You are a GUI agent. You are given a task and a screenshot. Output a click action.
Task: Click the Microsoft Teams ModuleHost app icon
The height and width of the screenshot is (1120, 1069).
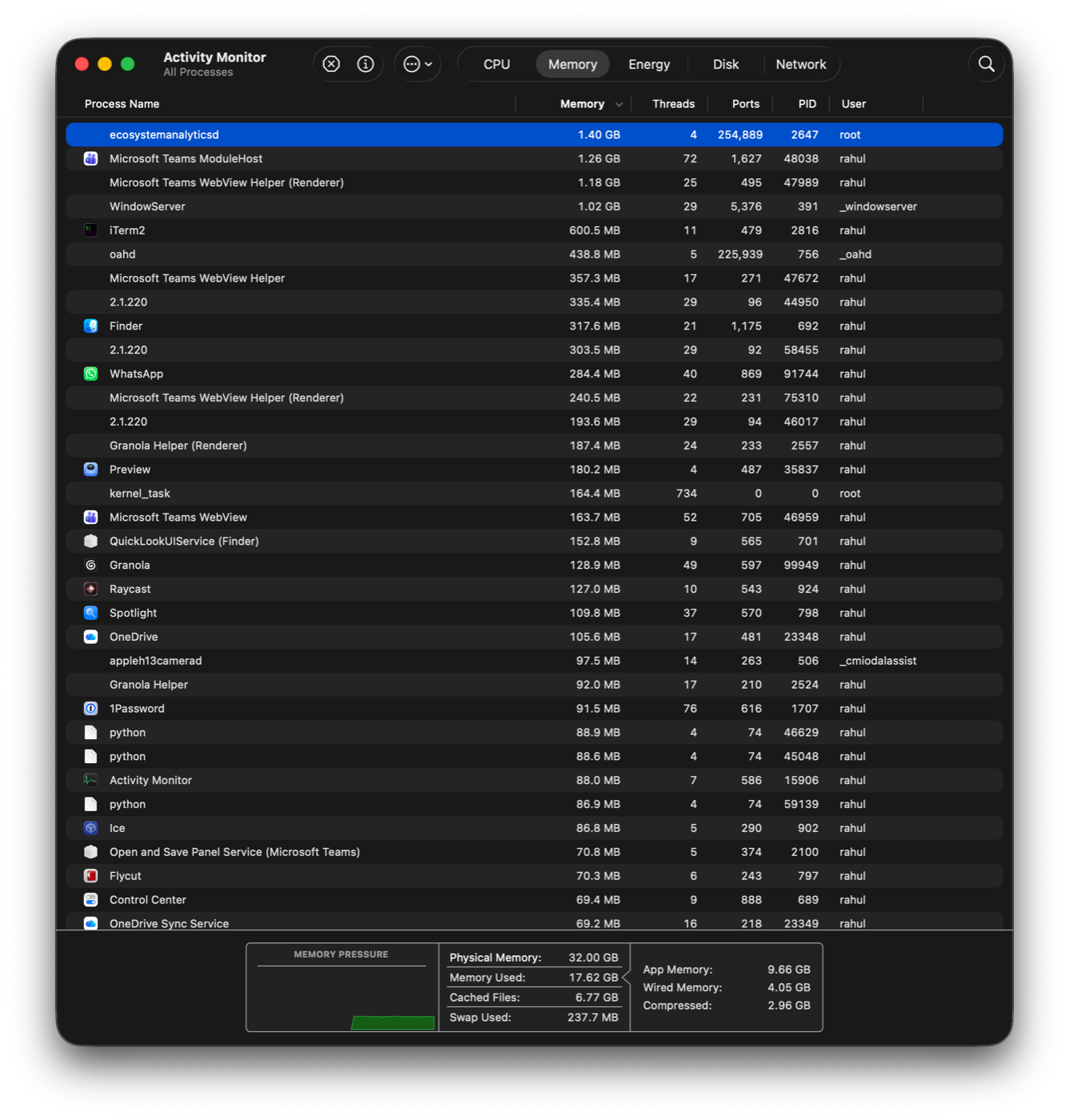(90, 158)
